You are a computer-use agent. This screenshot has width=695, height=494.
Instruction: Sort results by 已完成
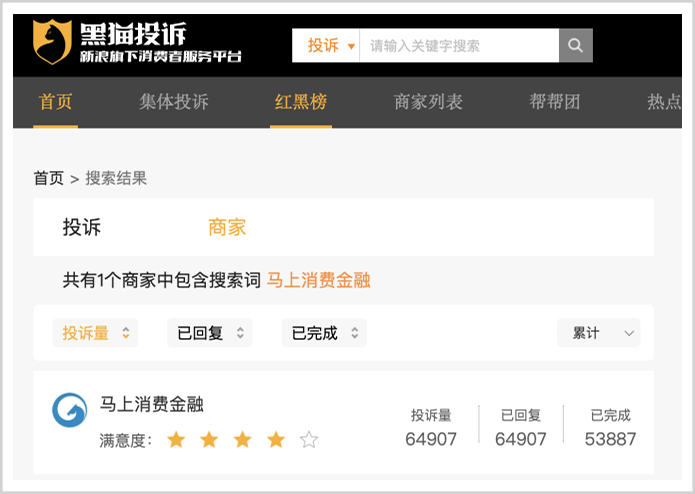[x=324, y=333]
